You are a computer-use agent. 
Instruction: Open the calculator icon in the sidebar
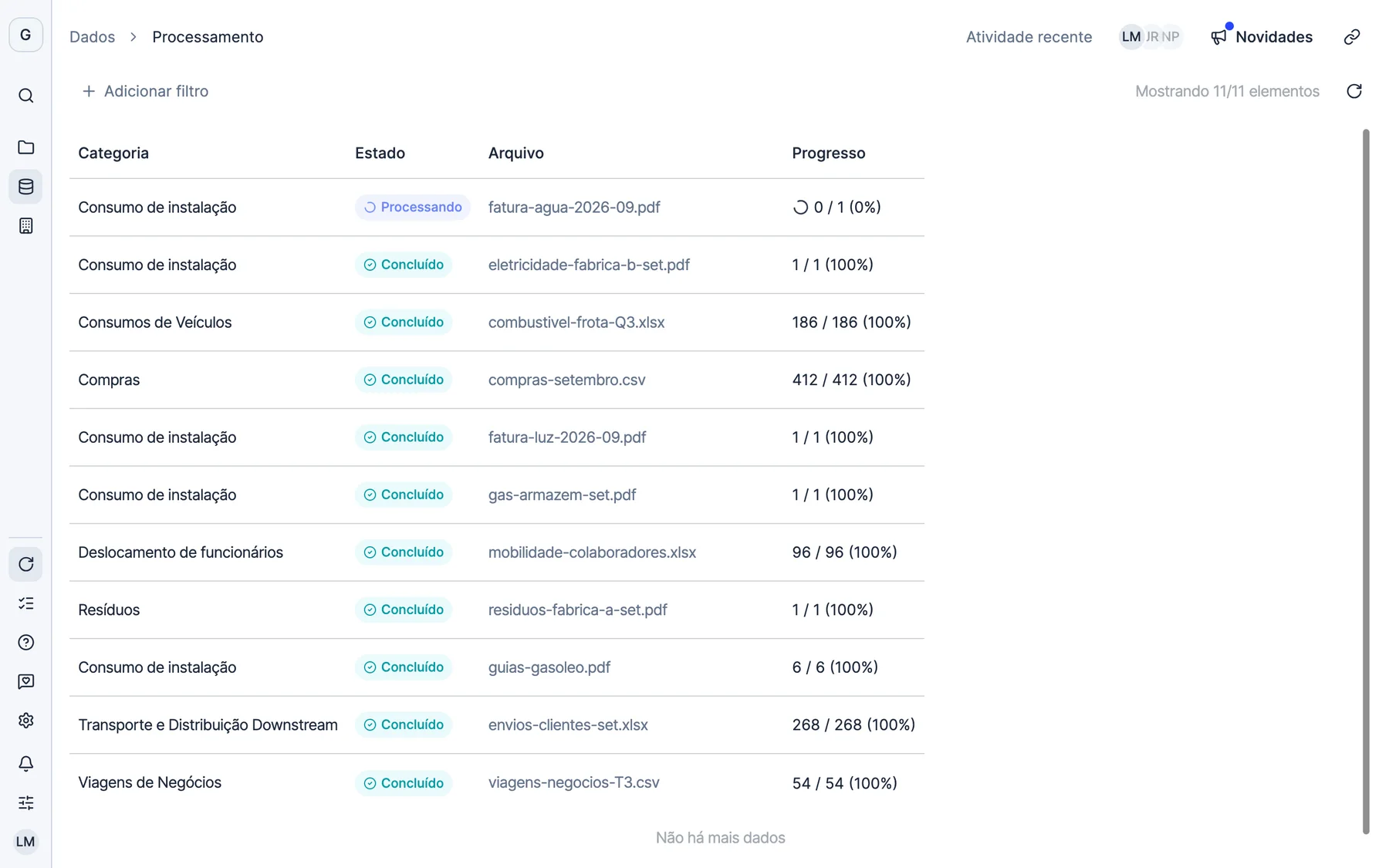point(25,225)
